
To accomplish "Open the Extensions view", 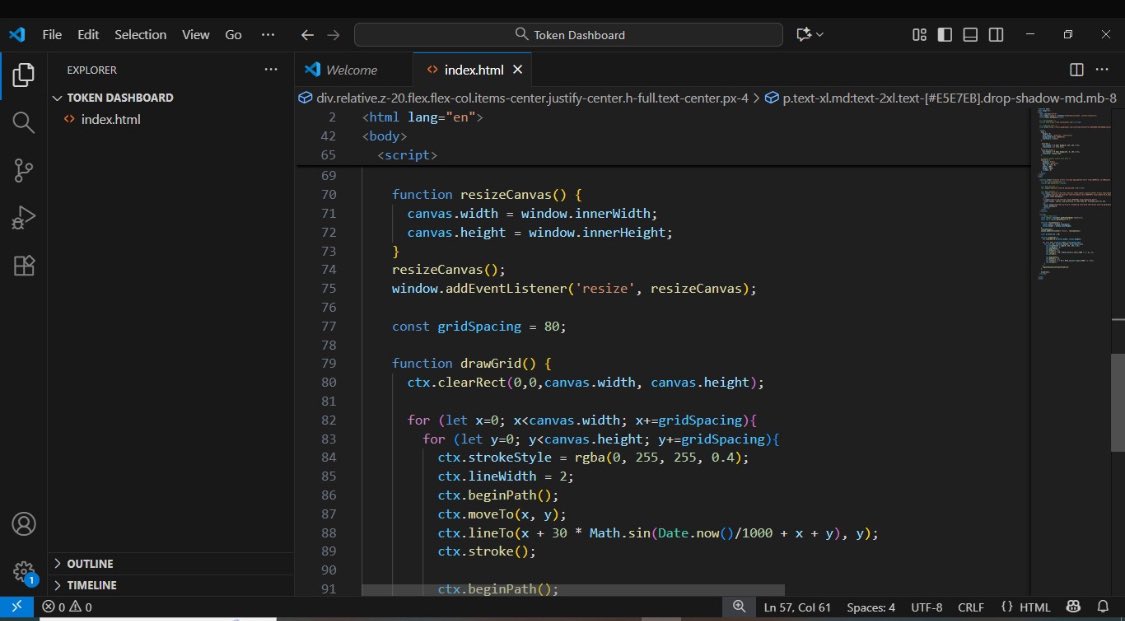I will [23, 266].
